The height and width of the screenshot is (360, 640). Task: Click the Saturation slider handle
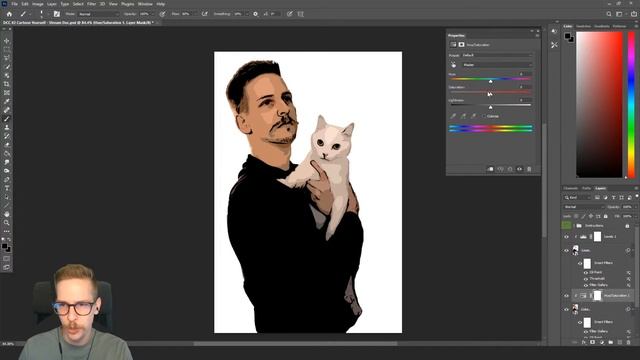pyautogui.click(x=490, y=94)
